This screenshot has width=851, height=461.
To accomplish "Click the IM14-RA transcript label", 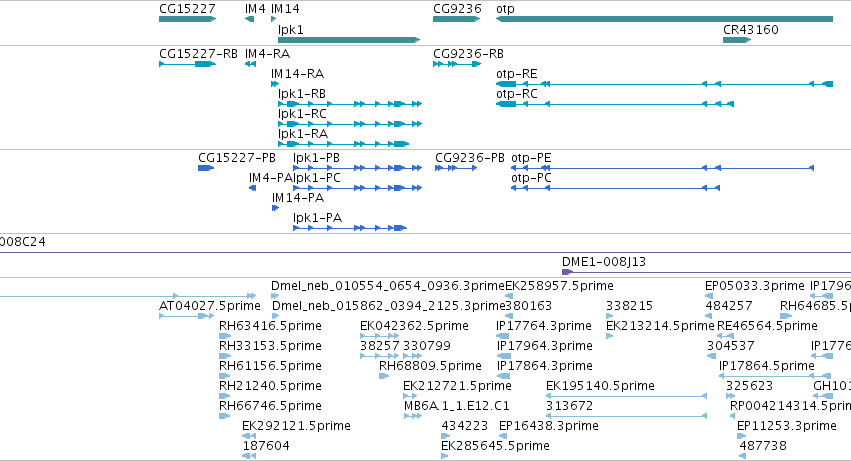I will click(297, 74).
